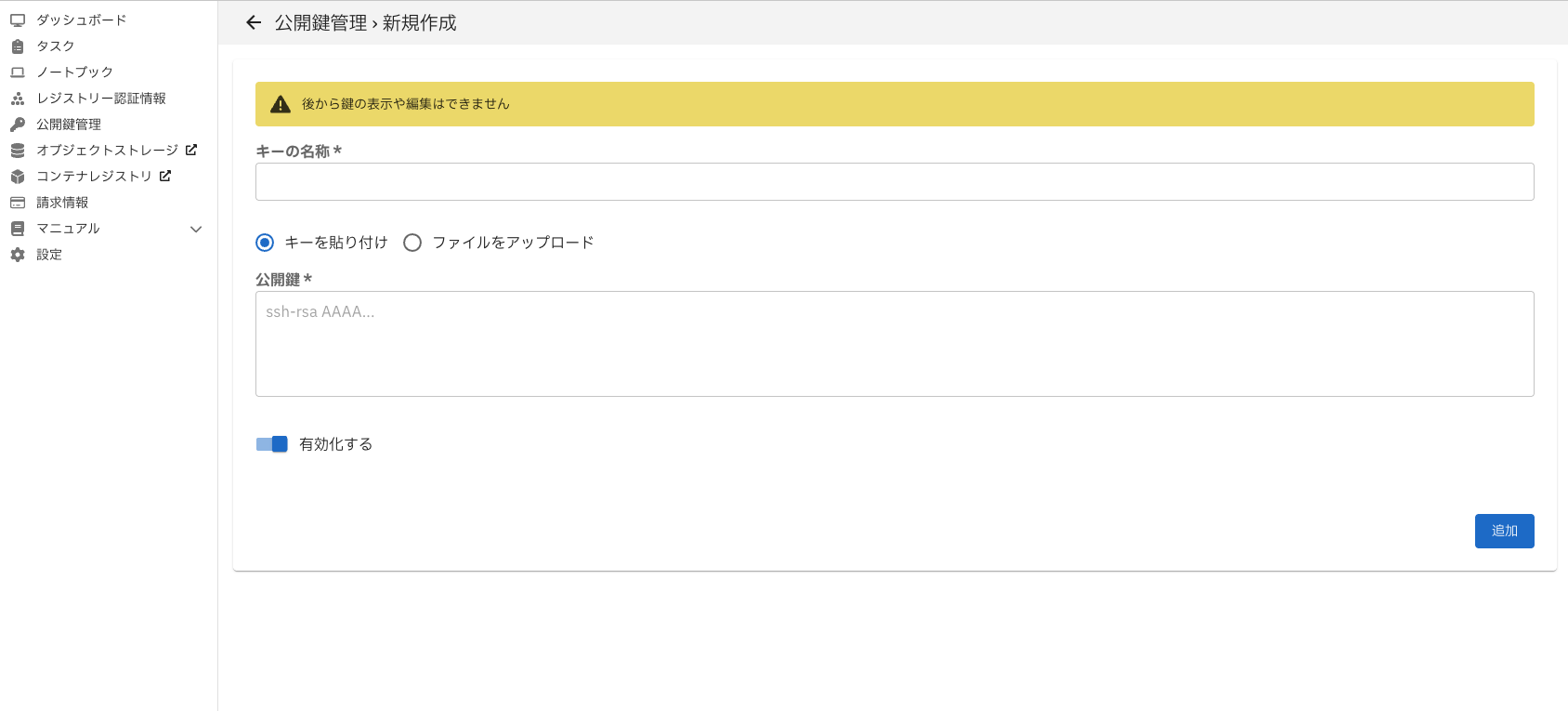Screen dimensions: 1568x711
Task: Click the settings gear icon
Action: (18, 254)
